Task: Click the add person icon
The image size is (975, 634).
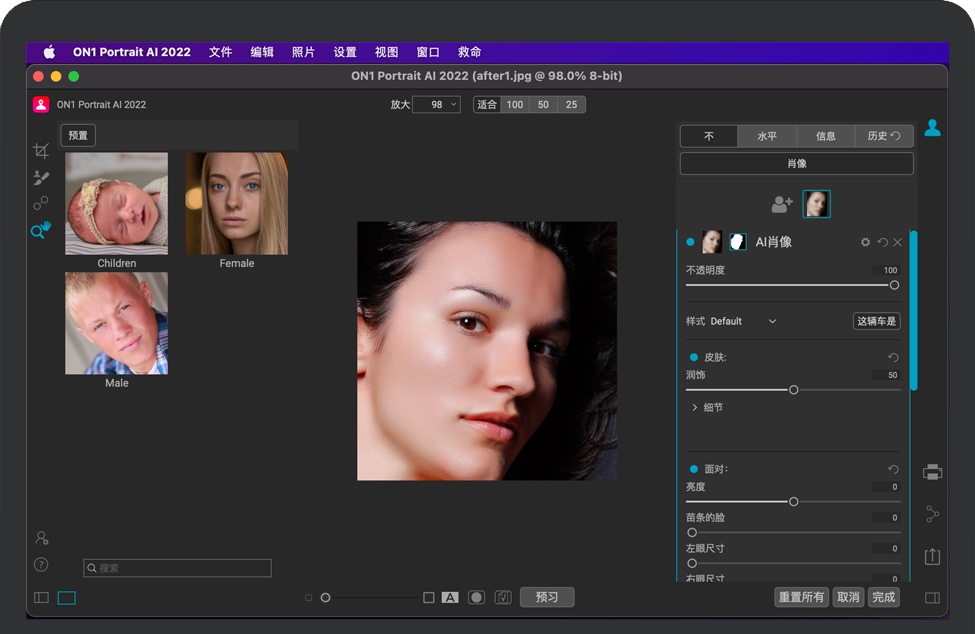Action: point(782,204)
